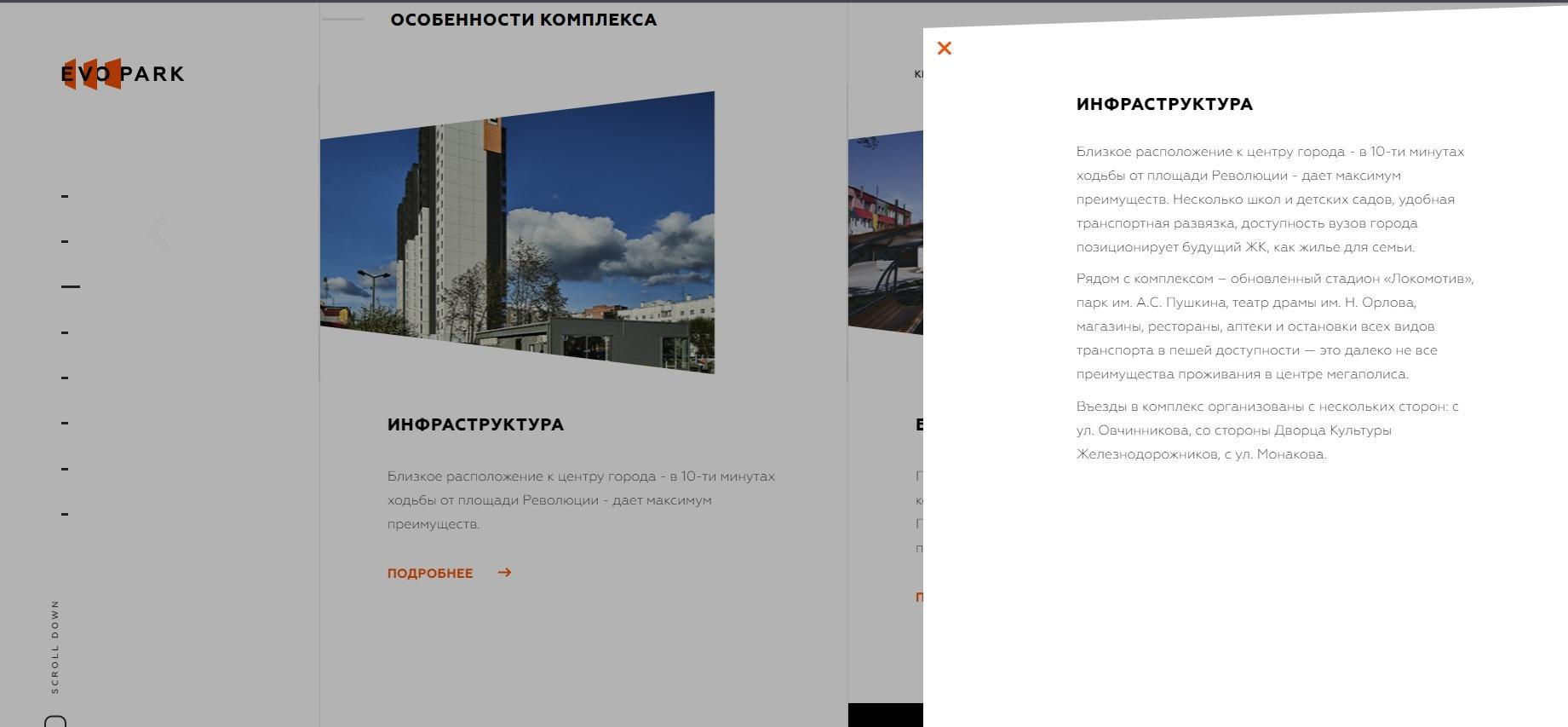Click the high-rise building photo
The image size is (1568, 727).
pyautogui.click(x=517, y=234)
